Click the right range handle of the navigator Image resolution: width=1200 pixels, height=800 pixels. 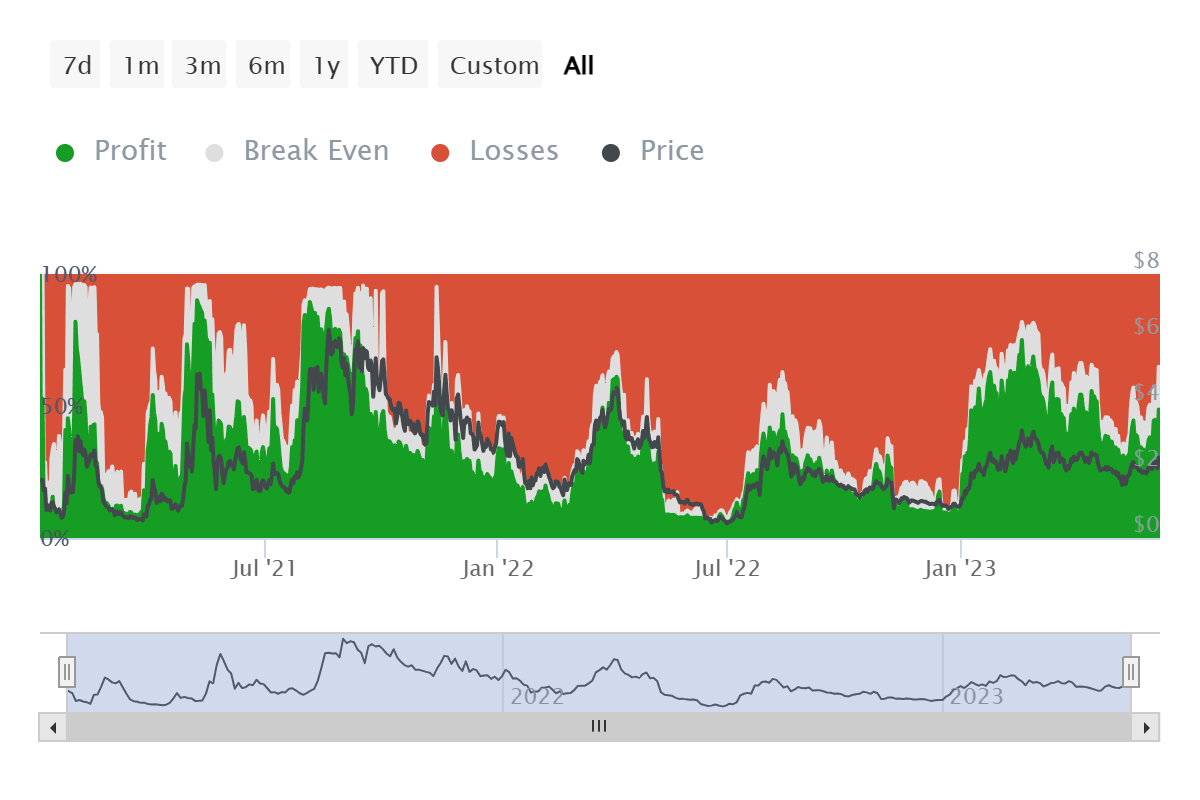[1130, 672]
